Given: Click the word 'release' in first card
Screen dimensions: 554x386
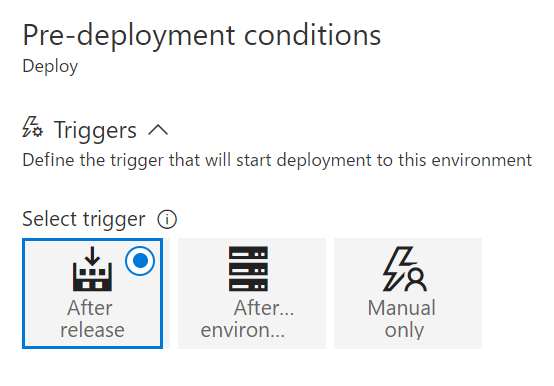Looking at the screenshot, I should [92, 330].
